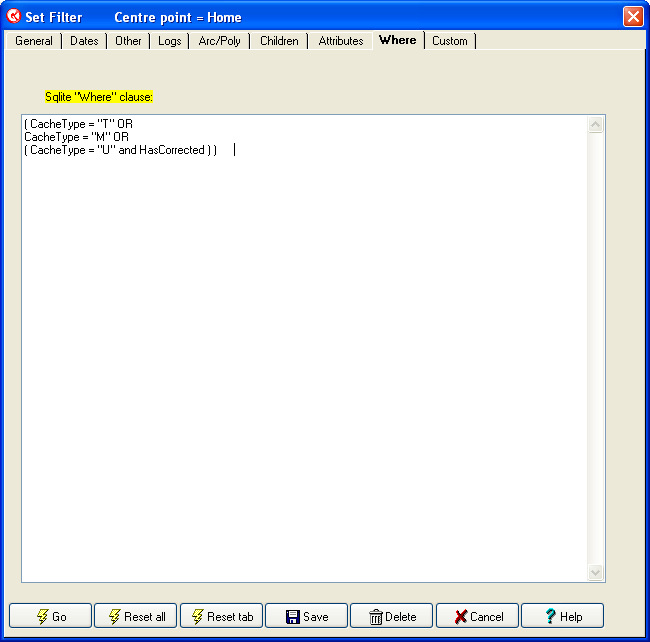Delete the saved filter
The width and height of the screenshot is (650, 642).
click(392, 616)
